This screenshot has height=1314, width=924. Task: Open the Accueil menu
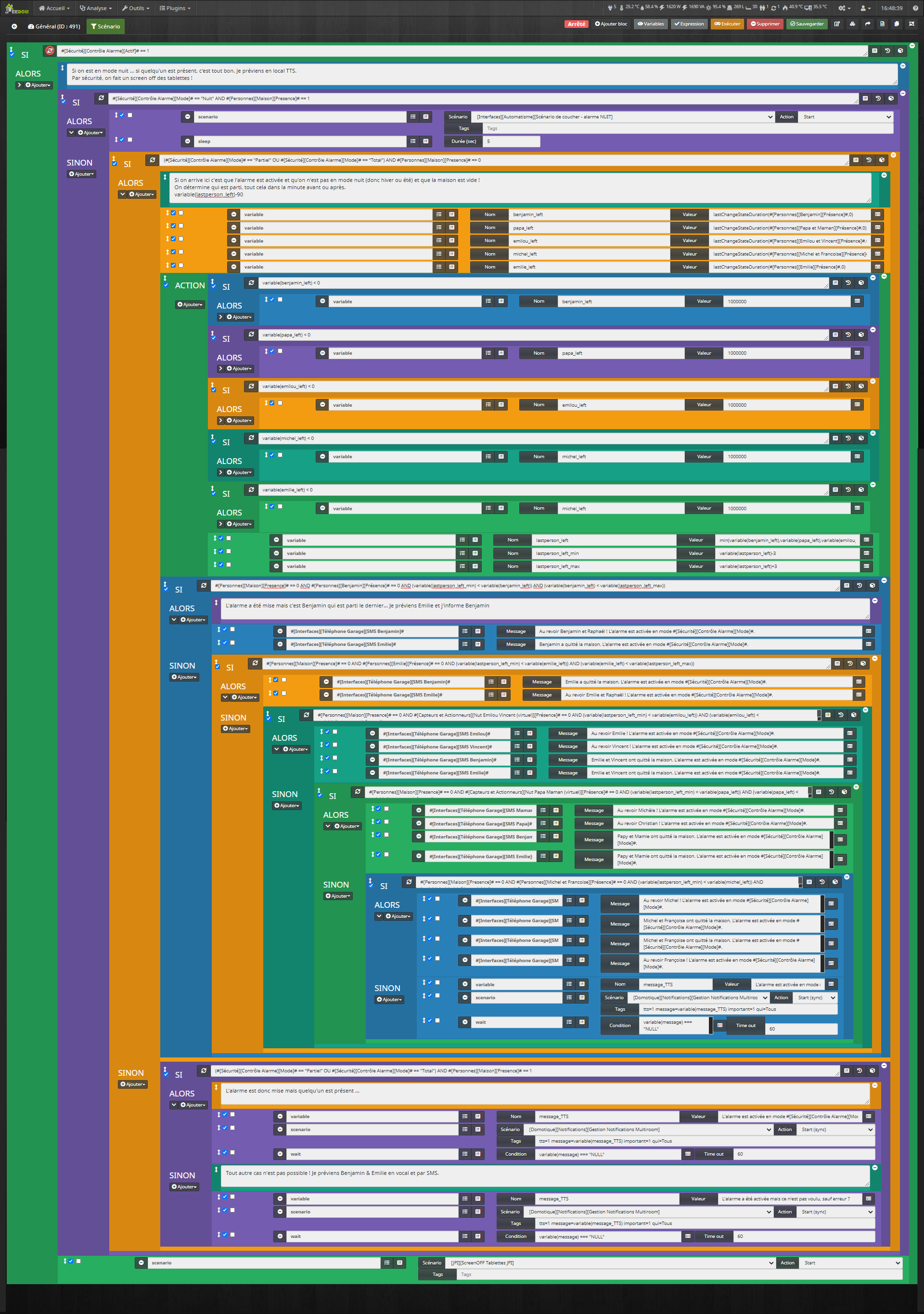tap(54, 8)
